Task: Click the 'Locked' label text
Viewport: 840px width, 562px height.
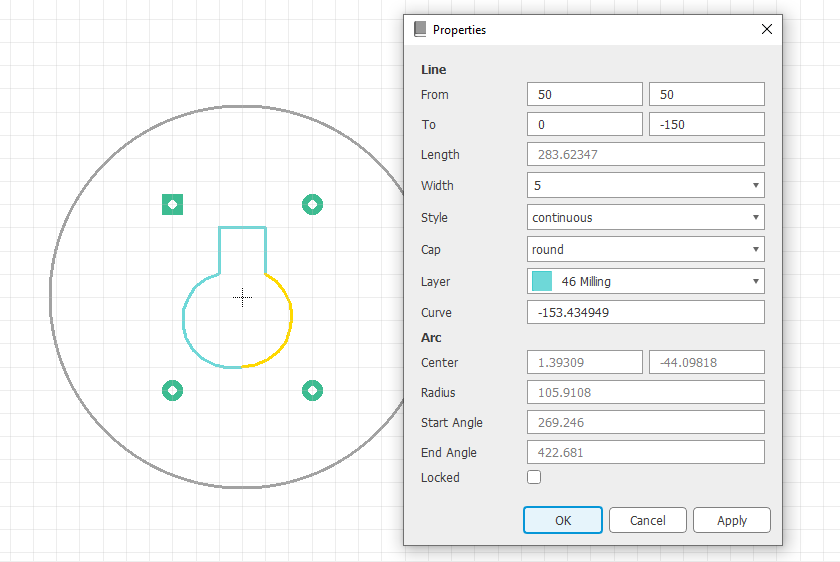Action: pyautogui.click(x=440, y=477)
